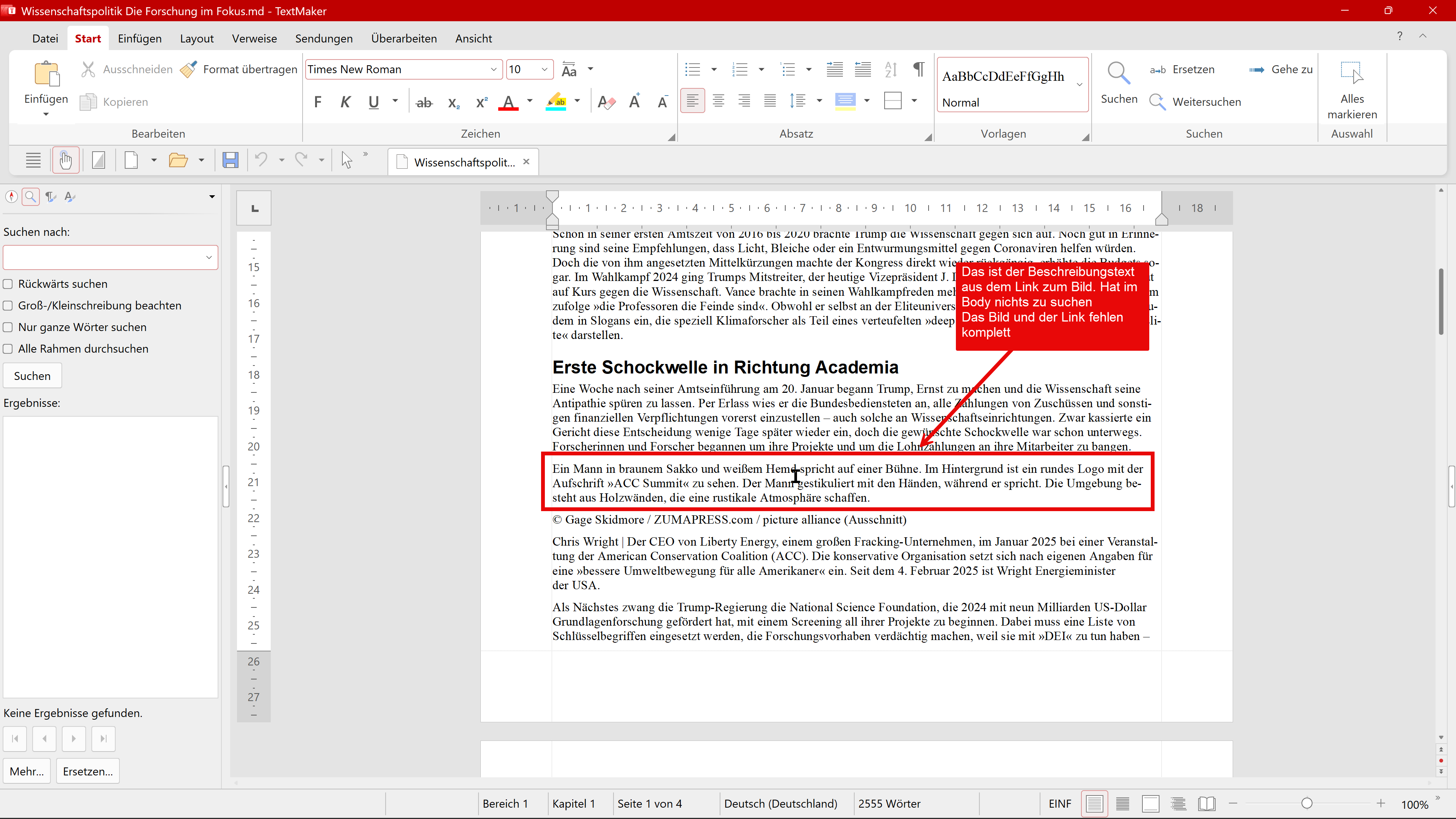Select the justify paragraph alignment icon

(770, 101)
